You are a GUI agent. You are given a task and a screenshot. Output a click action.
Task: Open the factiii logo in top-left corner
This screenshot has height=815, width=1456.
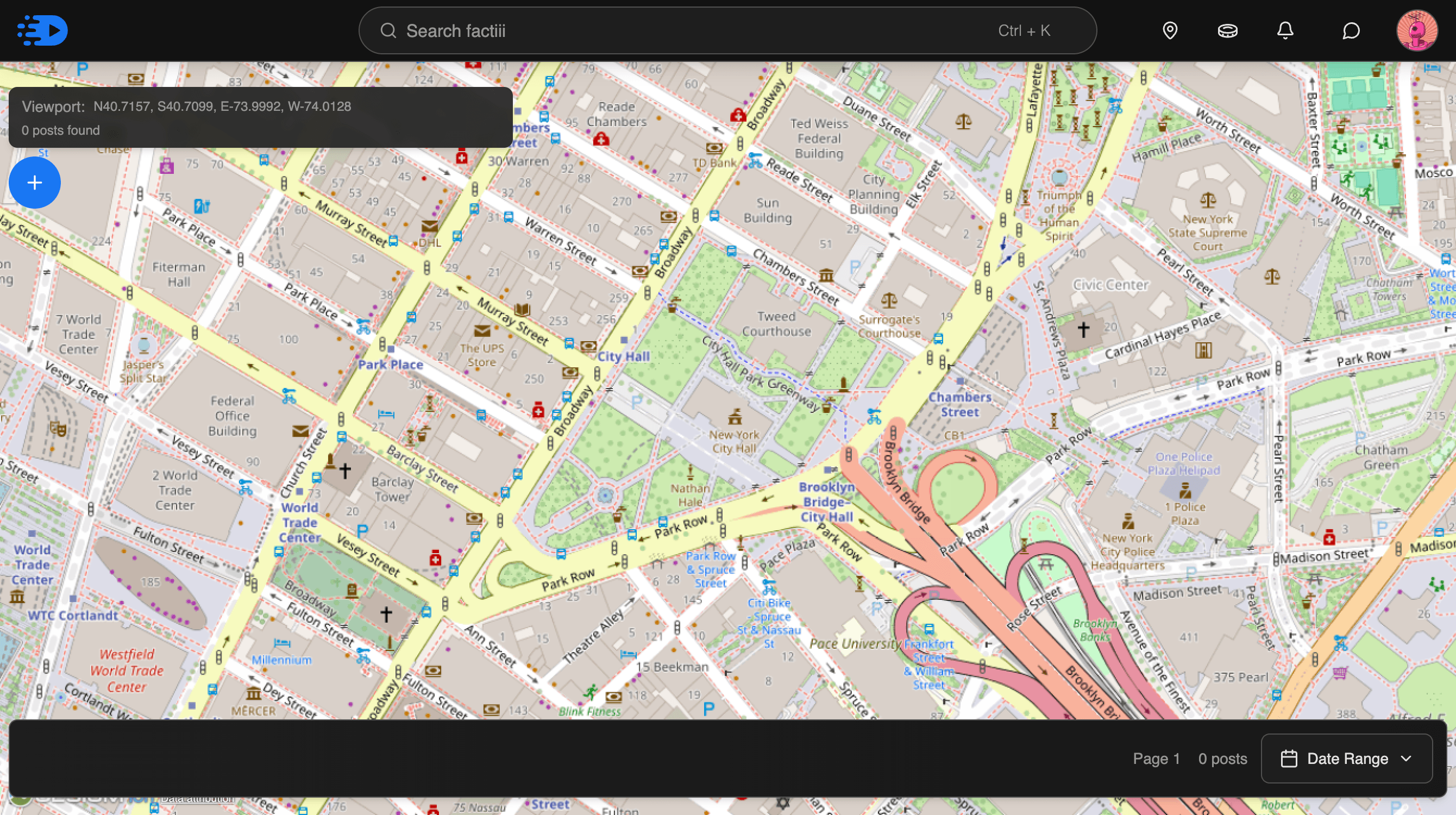[x=42, y=30]
